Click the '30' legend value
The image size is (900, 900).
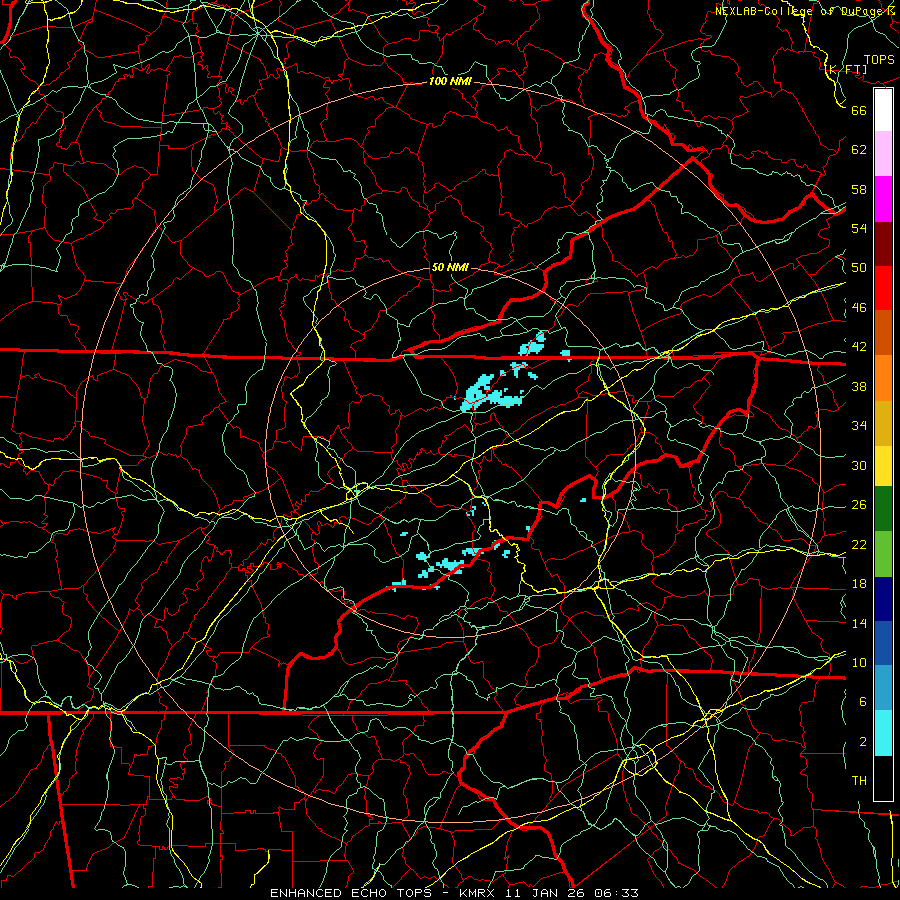tap(859, 465)
